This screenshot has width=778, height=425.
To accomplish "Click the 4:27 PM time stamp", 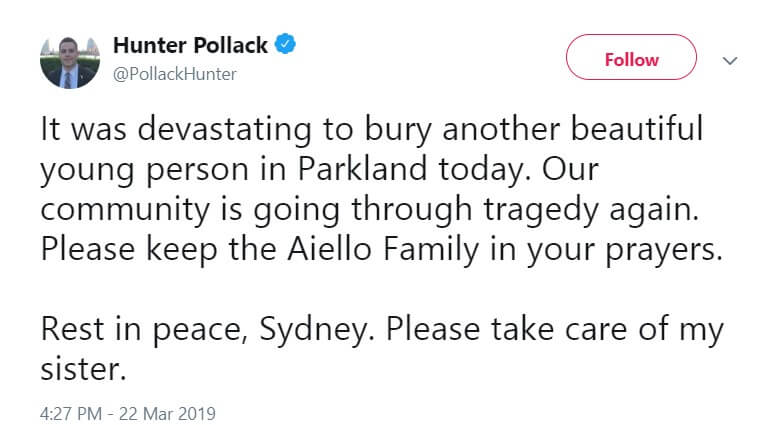I will coord(70,412).
